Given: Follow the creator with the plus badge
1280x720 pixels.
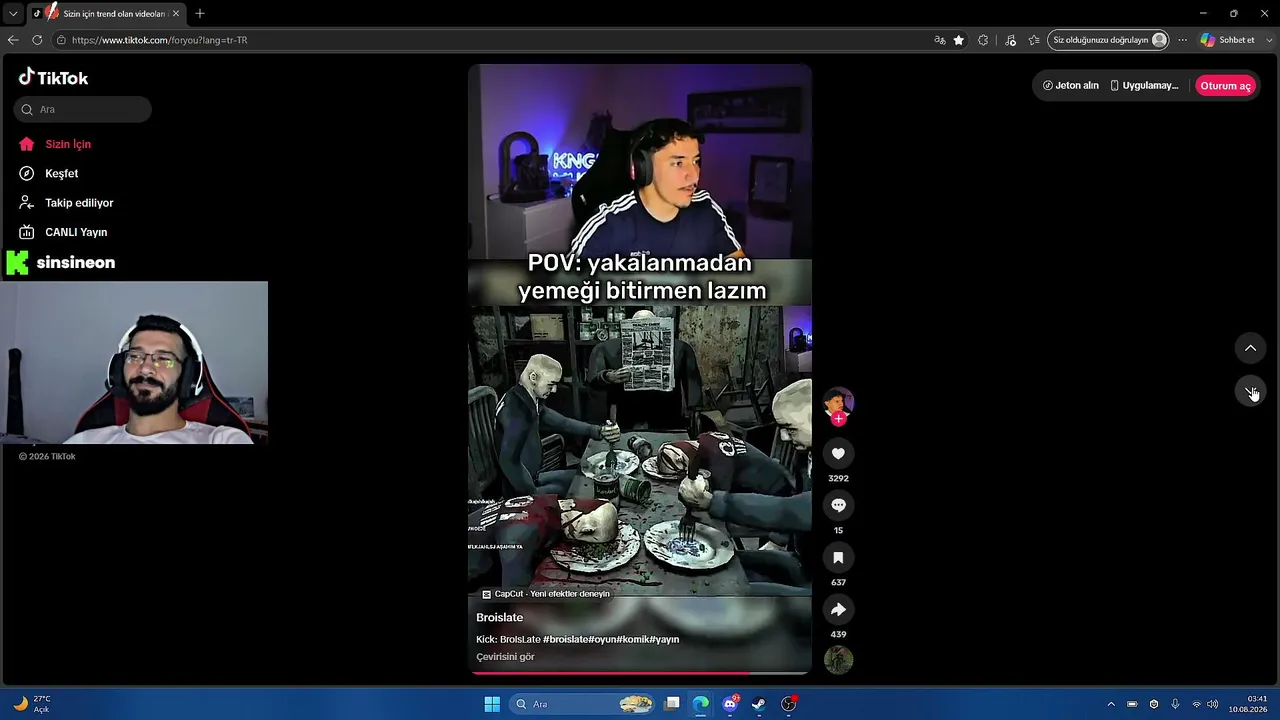Looking at the screenshot, I should pos(838,419).
